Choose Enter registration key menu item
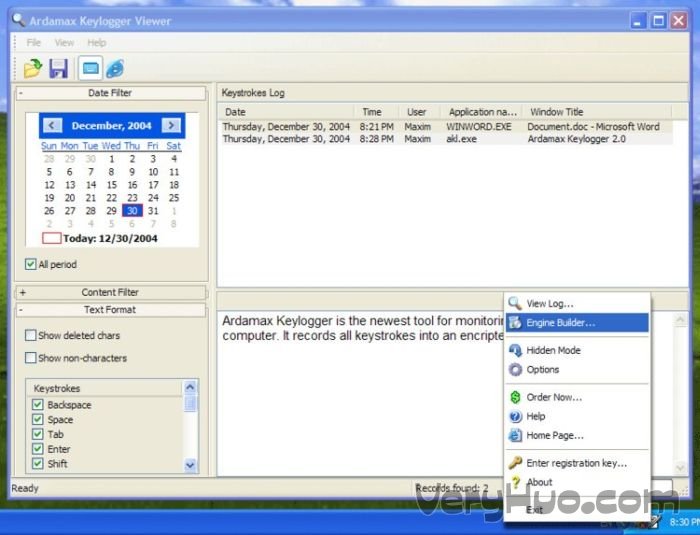 click(x=577, y=463)
